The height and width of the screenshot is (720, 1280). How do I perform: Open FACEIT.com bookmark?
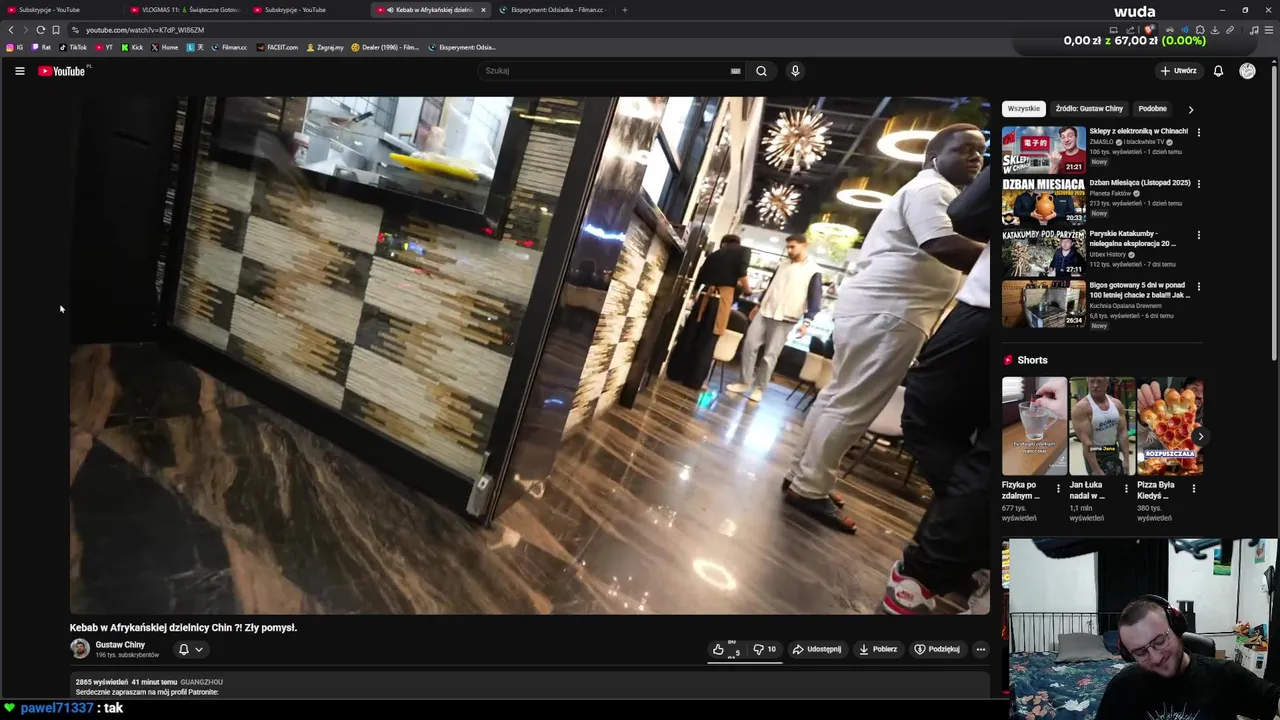pos(277,47)
